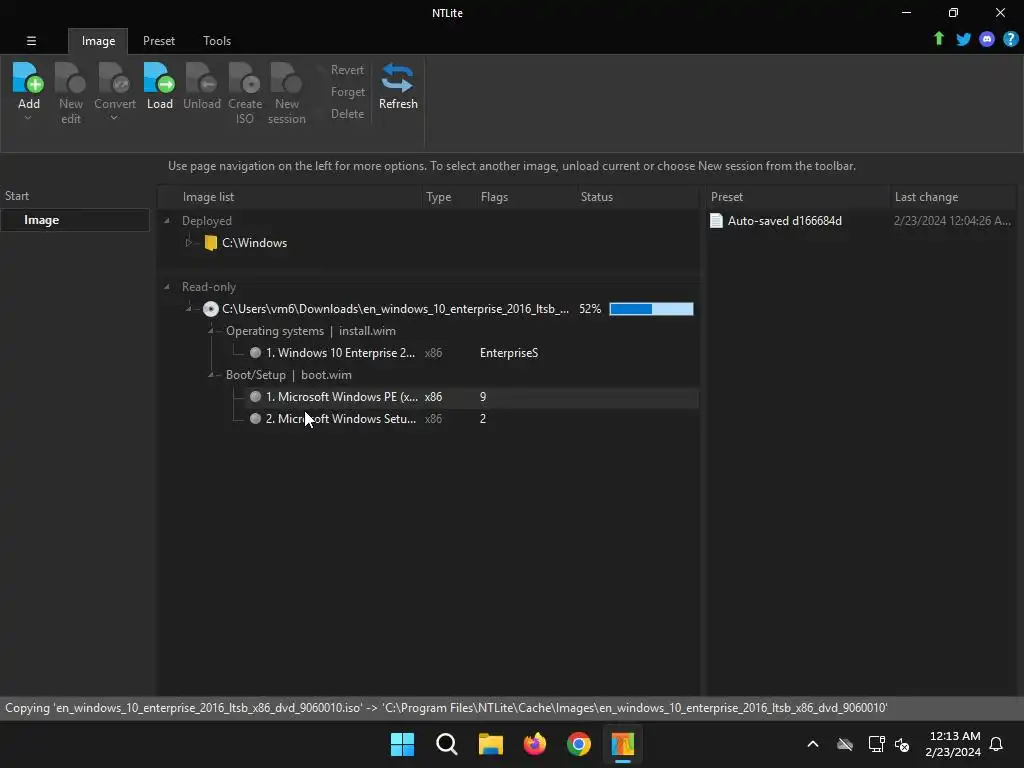Collapse Boot/Setup boot.wim node

(210, 375)
